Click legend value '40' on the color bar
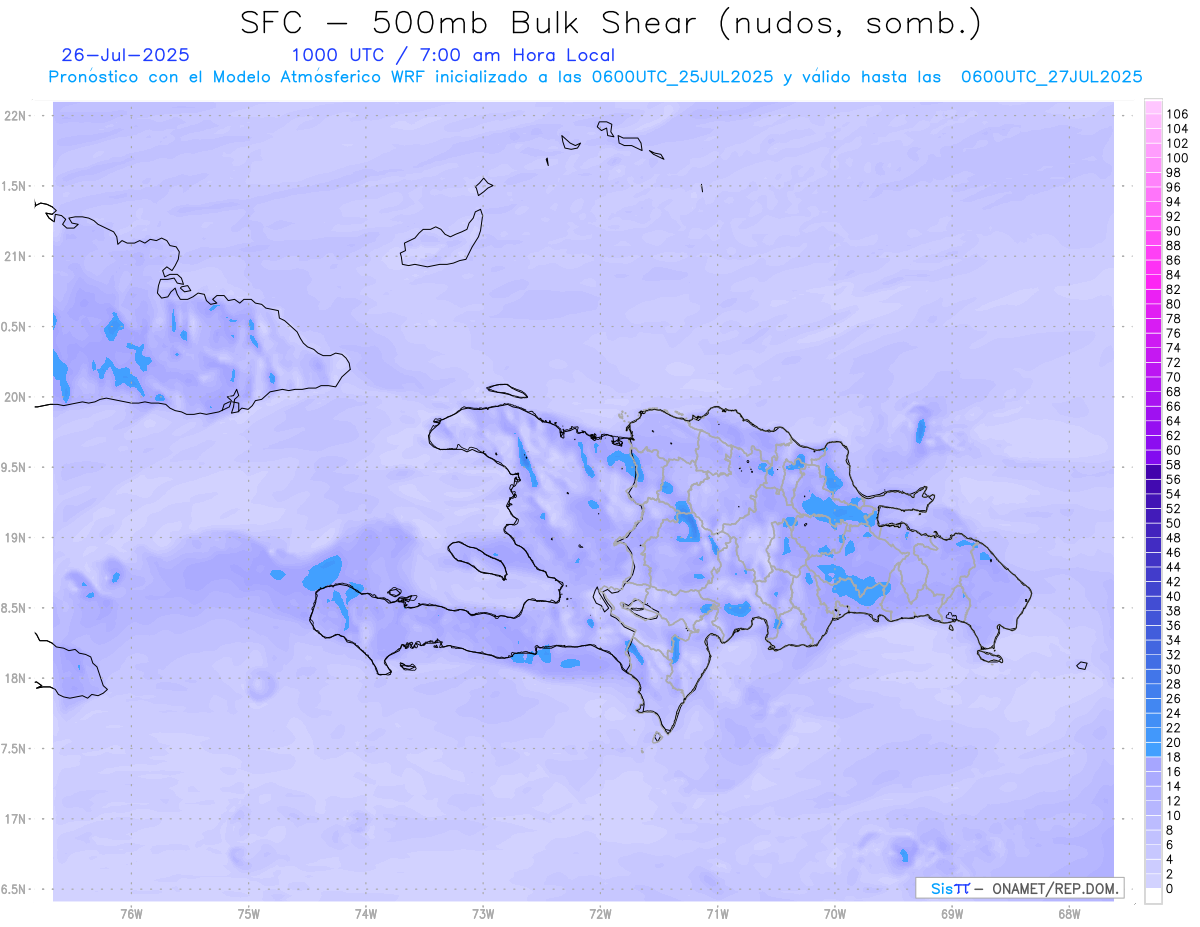This screenshot has width=1200, height=927. [1173, 596]
